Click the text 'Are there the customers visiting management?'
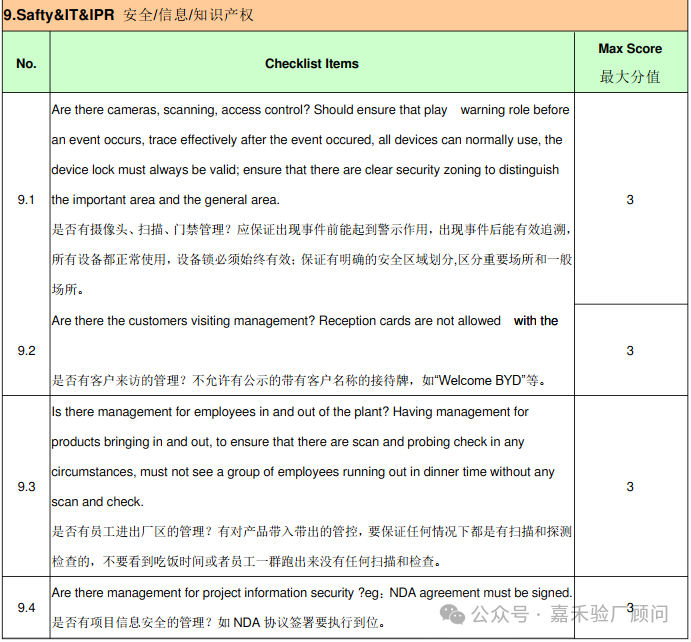The width and height of the screenshot is (691, 642). coord(183,321)
